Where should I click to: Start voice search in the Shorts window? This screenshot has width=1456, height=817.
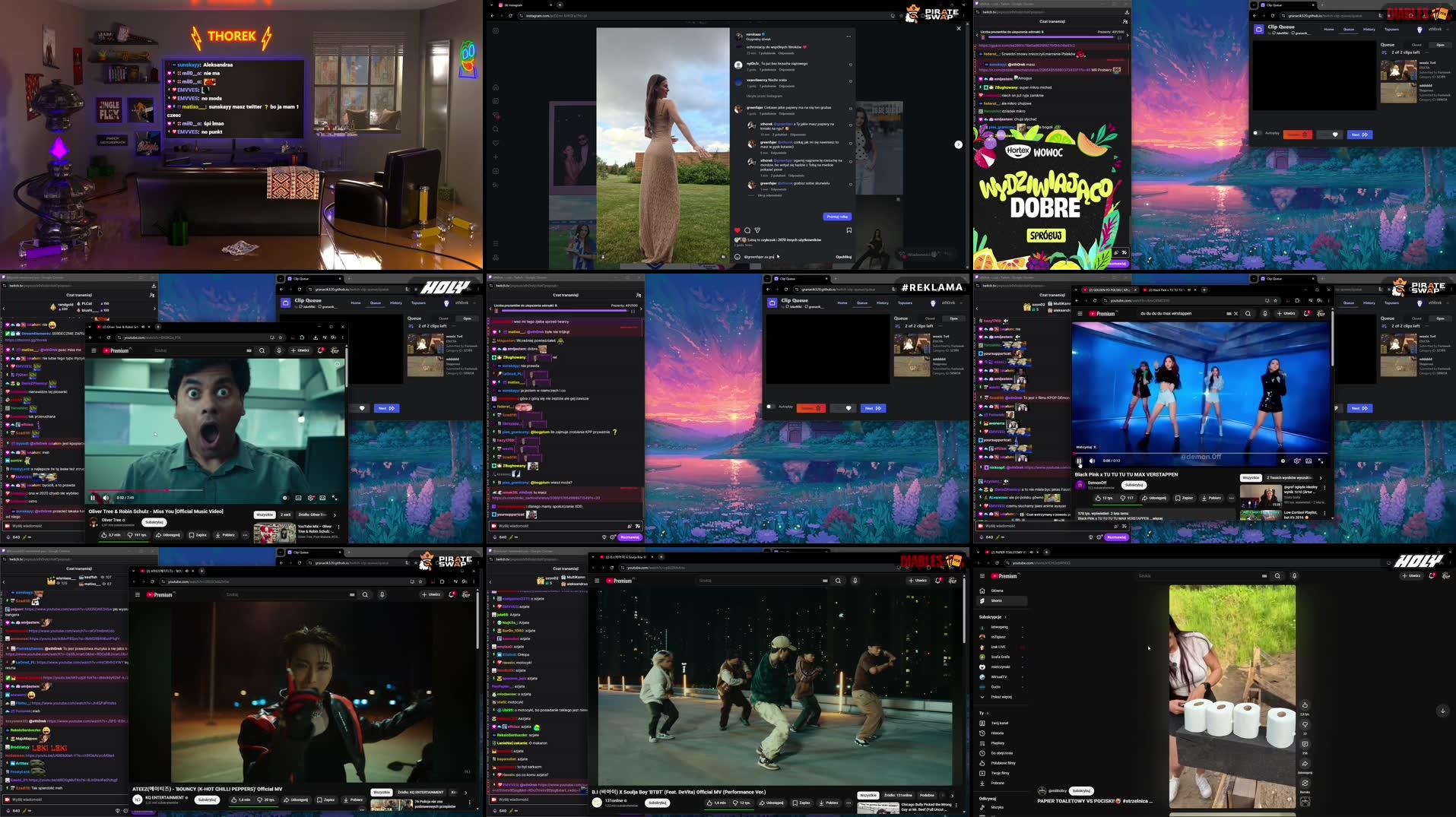pyautogui.click(x=1295, y=576)
